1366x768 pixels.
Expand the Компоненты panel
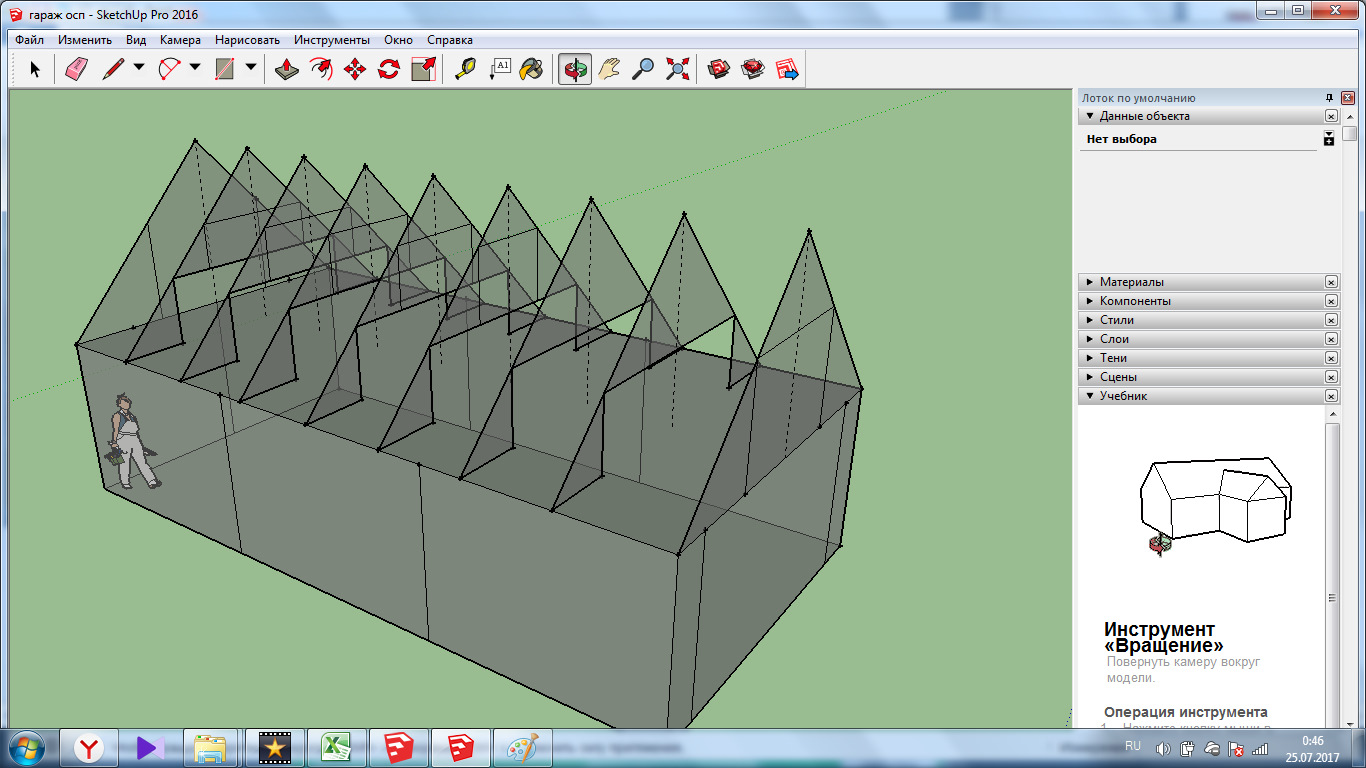tap(1090, 301)
